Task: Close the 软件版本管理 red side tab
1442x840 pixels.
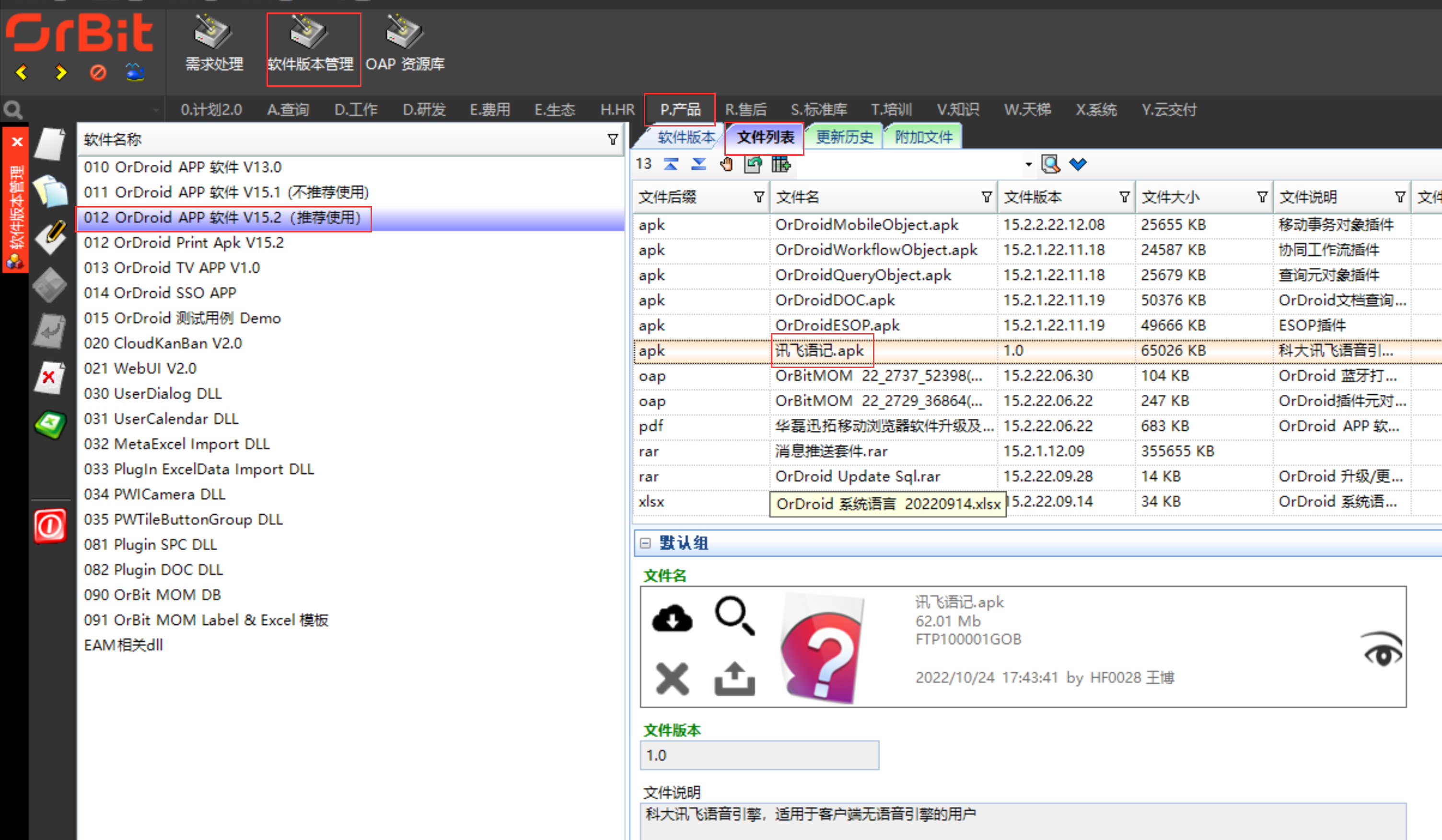Action: click(x=17, y=141)
